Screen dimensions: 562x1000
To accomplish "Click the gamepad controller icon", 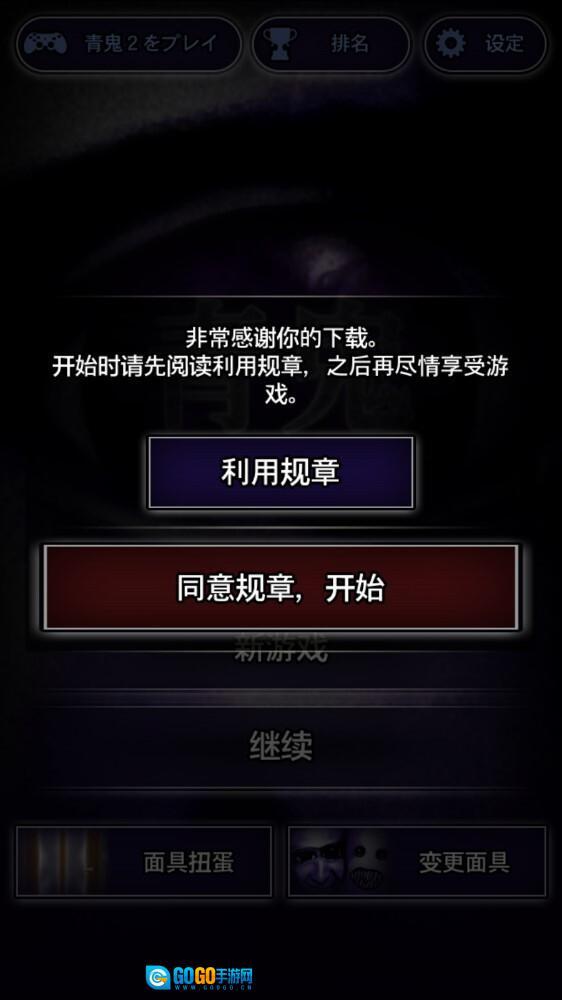I will click(45, 43).
